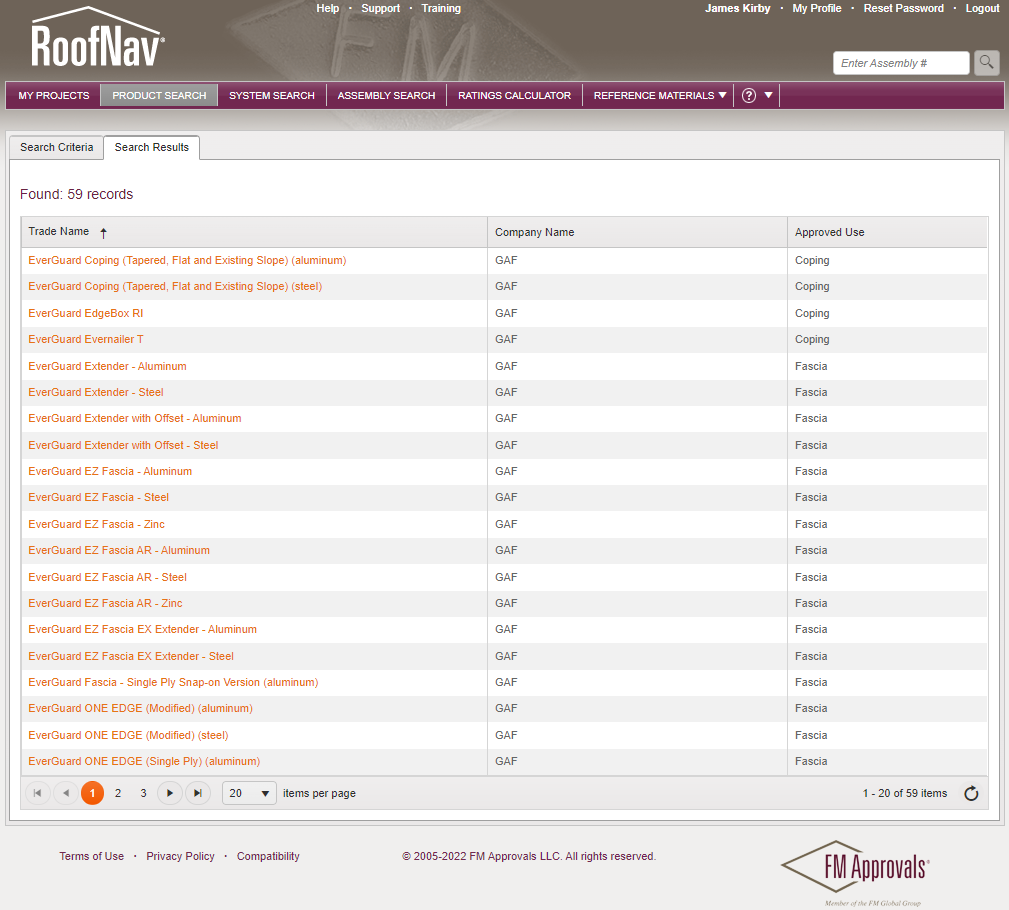1009x910 pixels.
Task: Open the Support link
Action: tap(380, 8)
